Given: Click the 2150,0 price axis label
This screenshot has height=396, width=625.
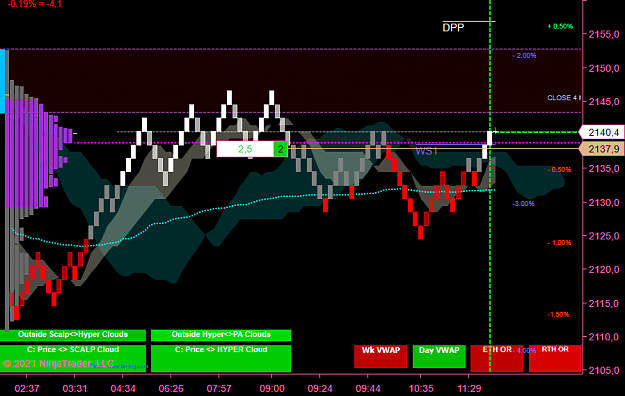Looking at the screenshot, I should click(x=604, y=68).
